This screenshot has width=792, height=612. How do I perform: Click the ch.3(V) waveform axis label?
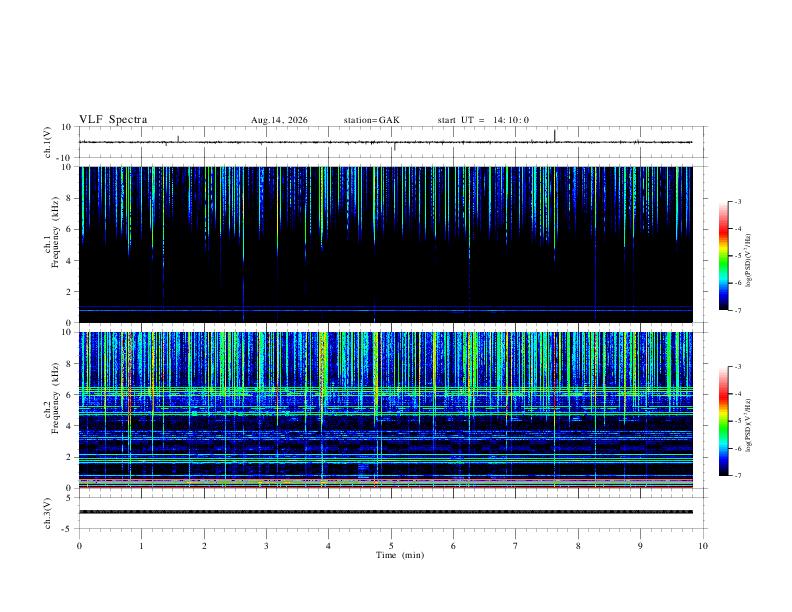point(48,514)
